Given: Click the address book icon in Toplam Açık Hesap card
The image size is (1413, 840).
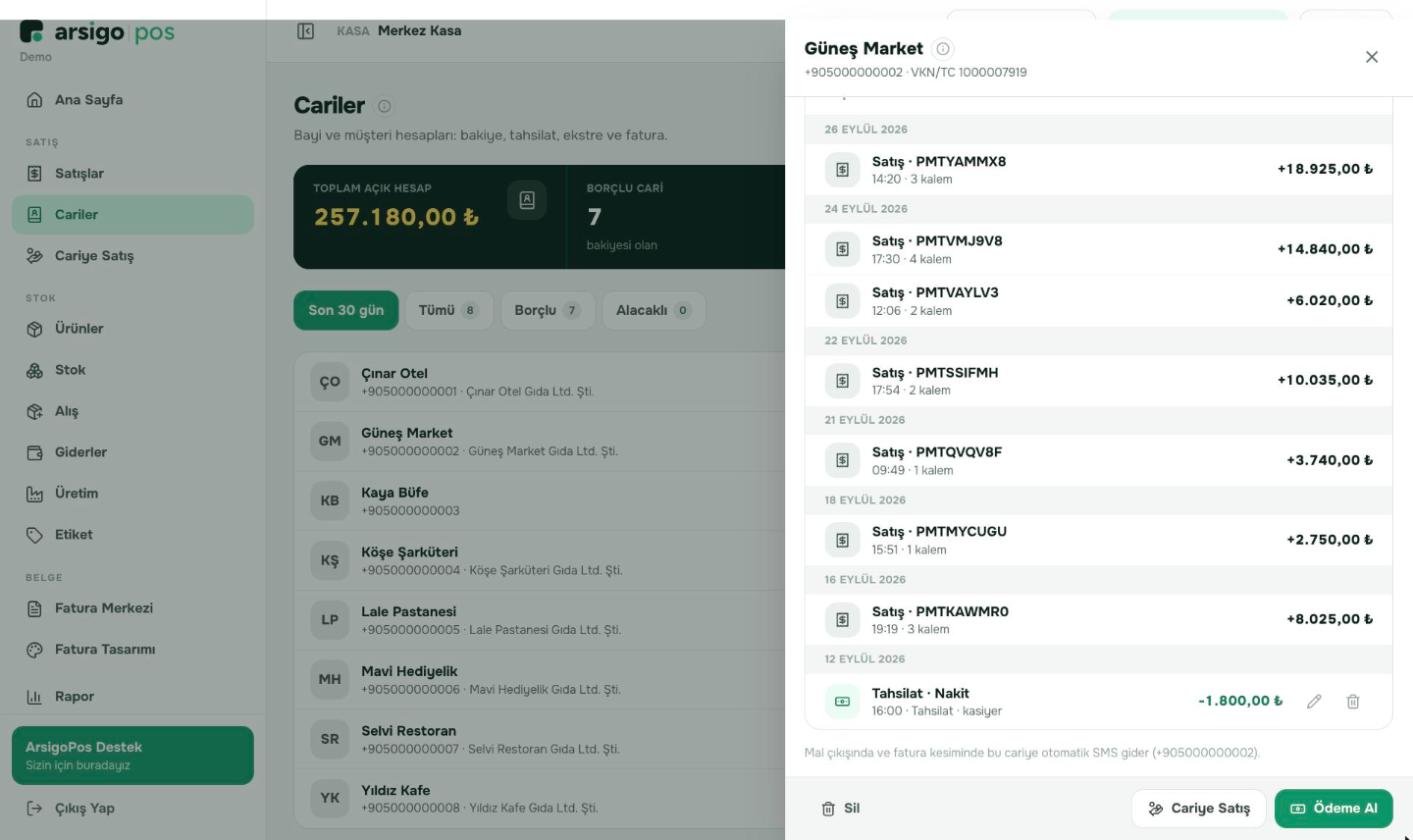Looking at the screenshot, I should point(527,200).
